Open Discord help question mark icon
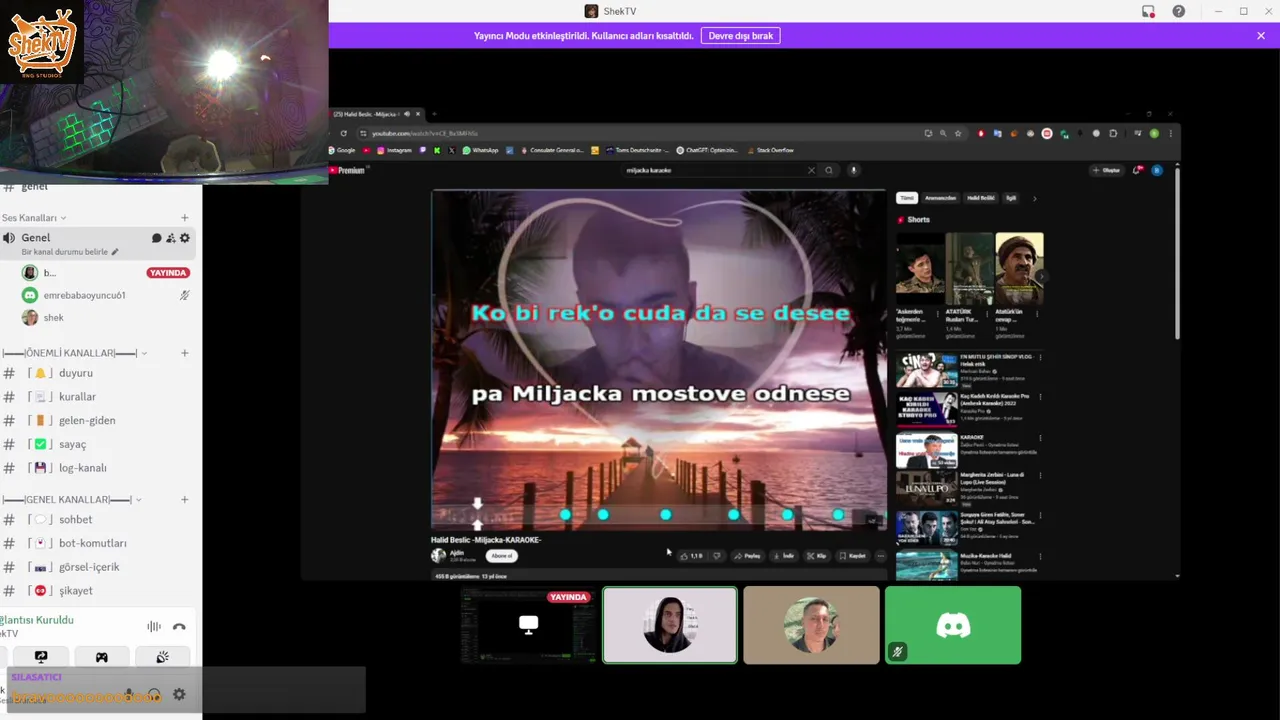This screenshot has width=1280, height=720. 1179,11
